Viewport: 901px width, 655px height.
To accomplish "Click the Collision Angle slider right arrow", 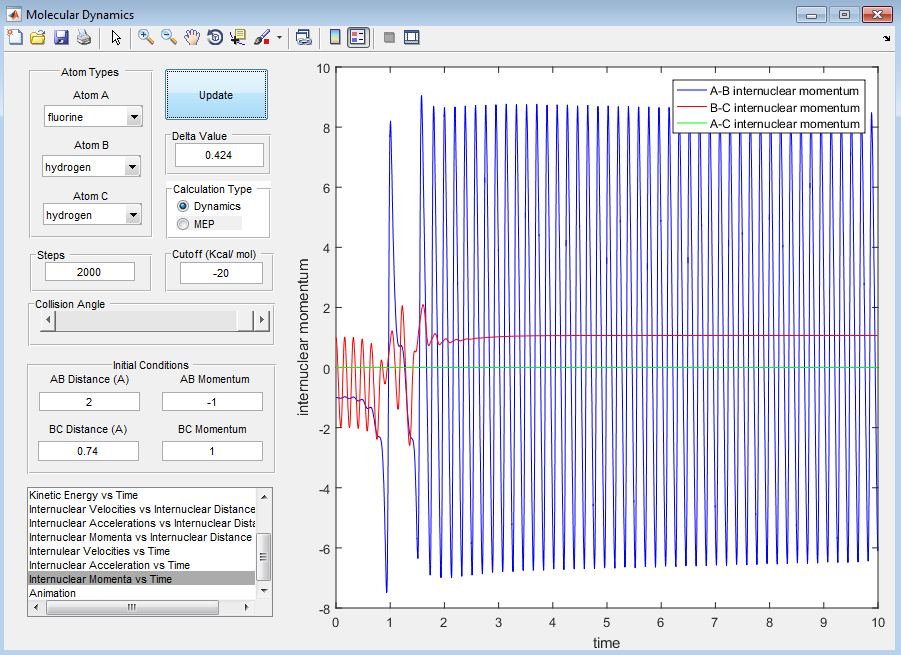I will tap(262, 320).
